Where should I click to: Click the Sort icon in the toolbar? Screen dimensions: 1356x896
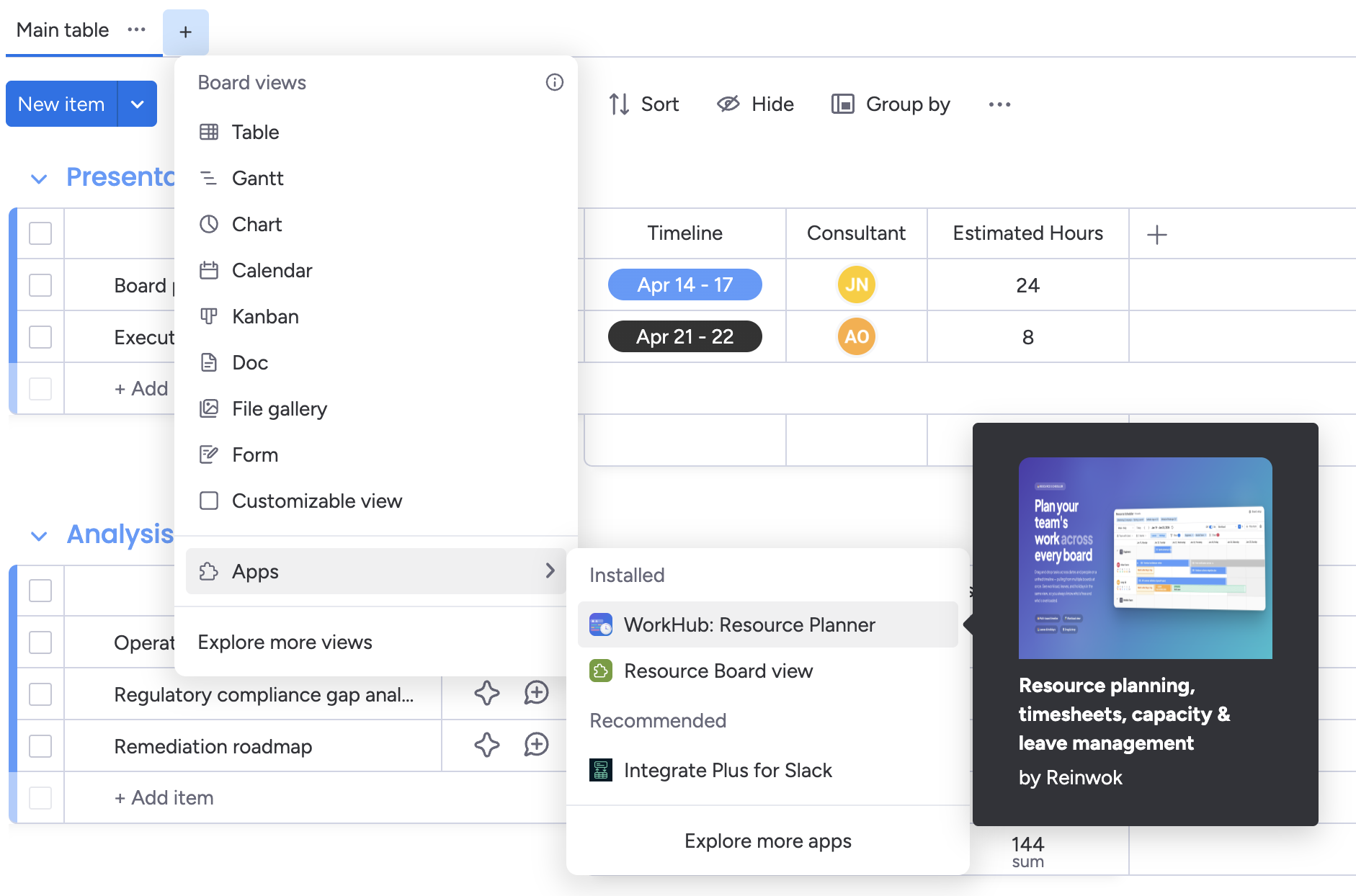pos(618,104)
